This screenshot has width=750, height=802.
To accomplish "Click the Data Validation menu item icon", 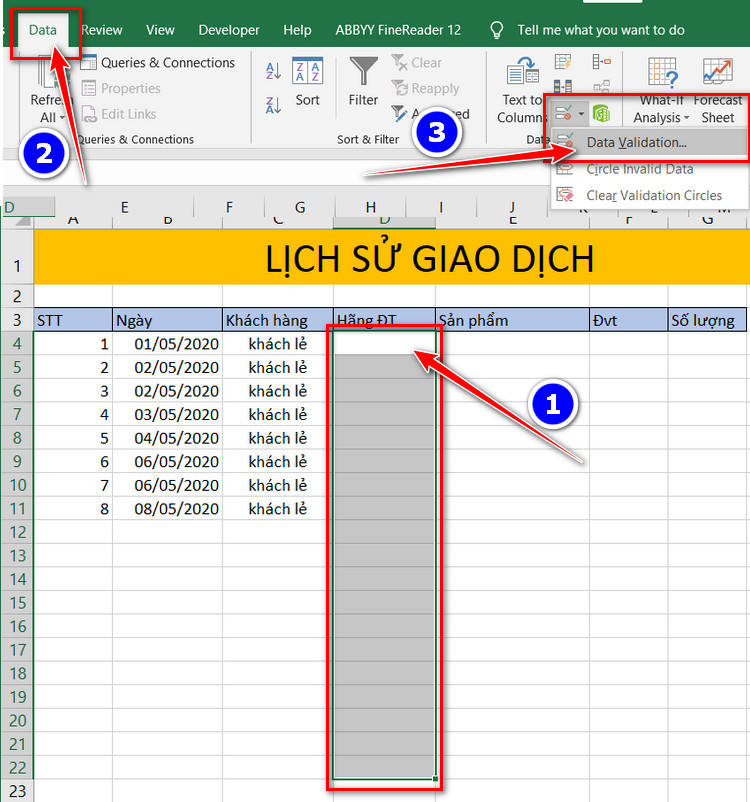I will tap(565, 141).
